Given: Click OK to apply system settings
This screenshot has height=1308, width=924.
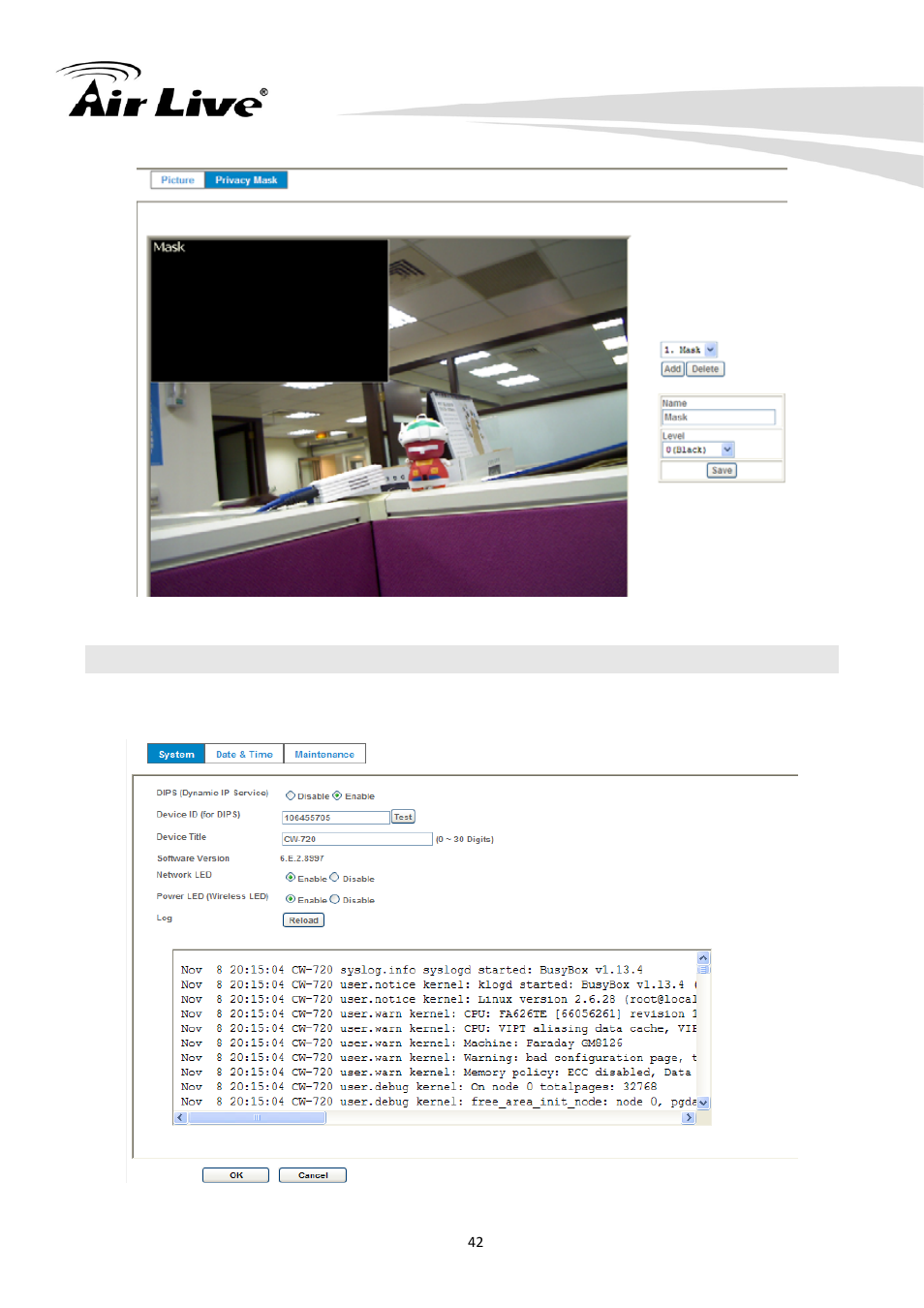Looking at the screenshot, I should 236,1175.
